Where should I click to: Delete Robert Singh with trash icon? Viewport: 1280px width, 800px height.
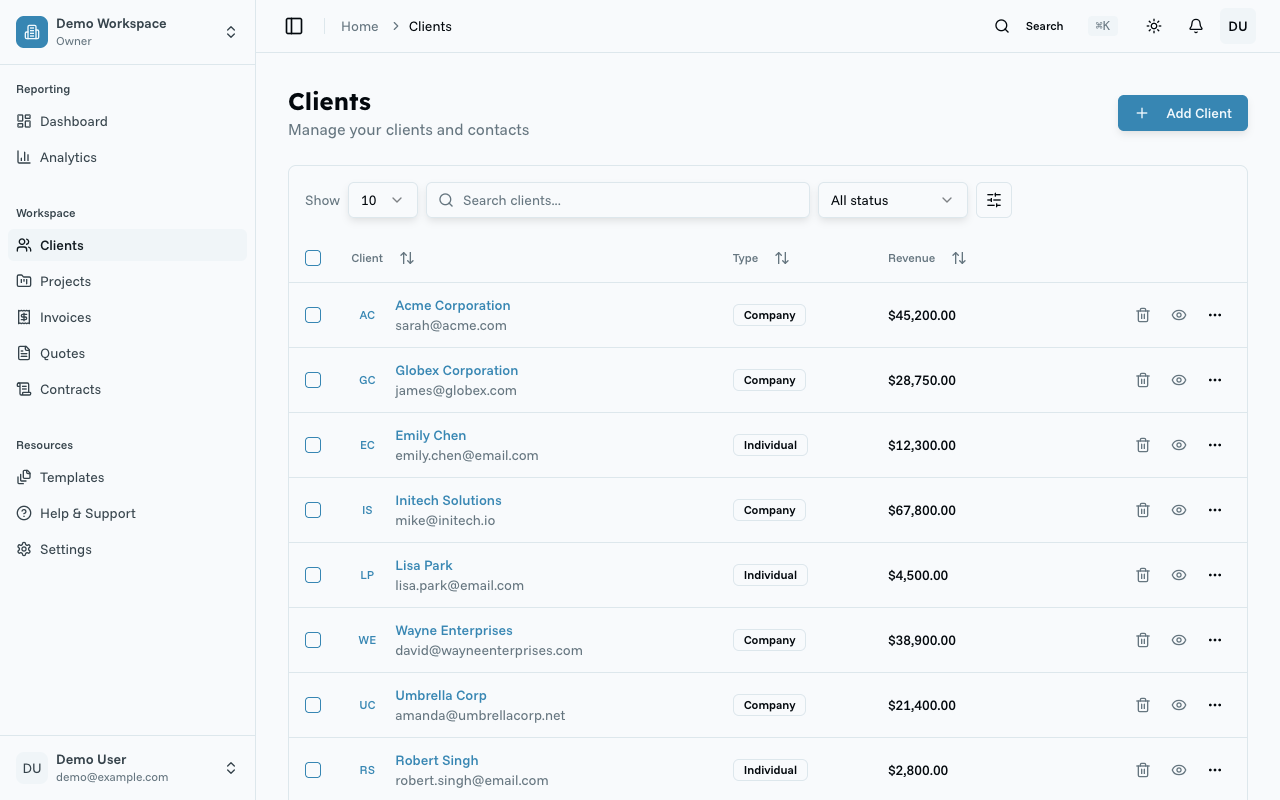click(x=1143, y=770)
